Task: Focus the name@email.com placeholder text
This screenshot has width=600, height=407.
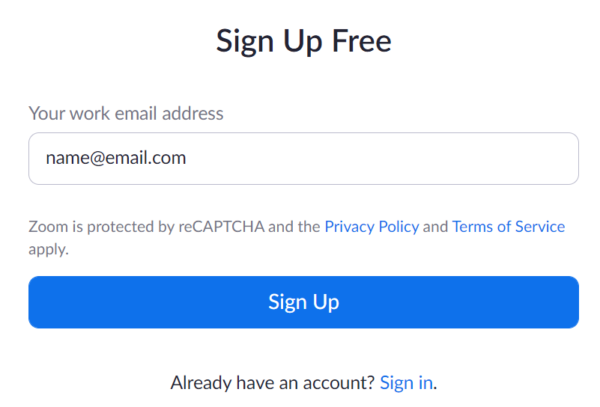Action: [x=116, y=158]
